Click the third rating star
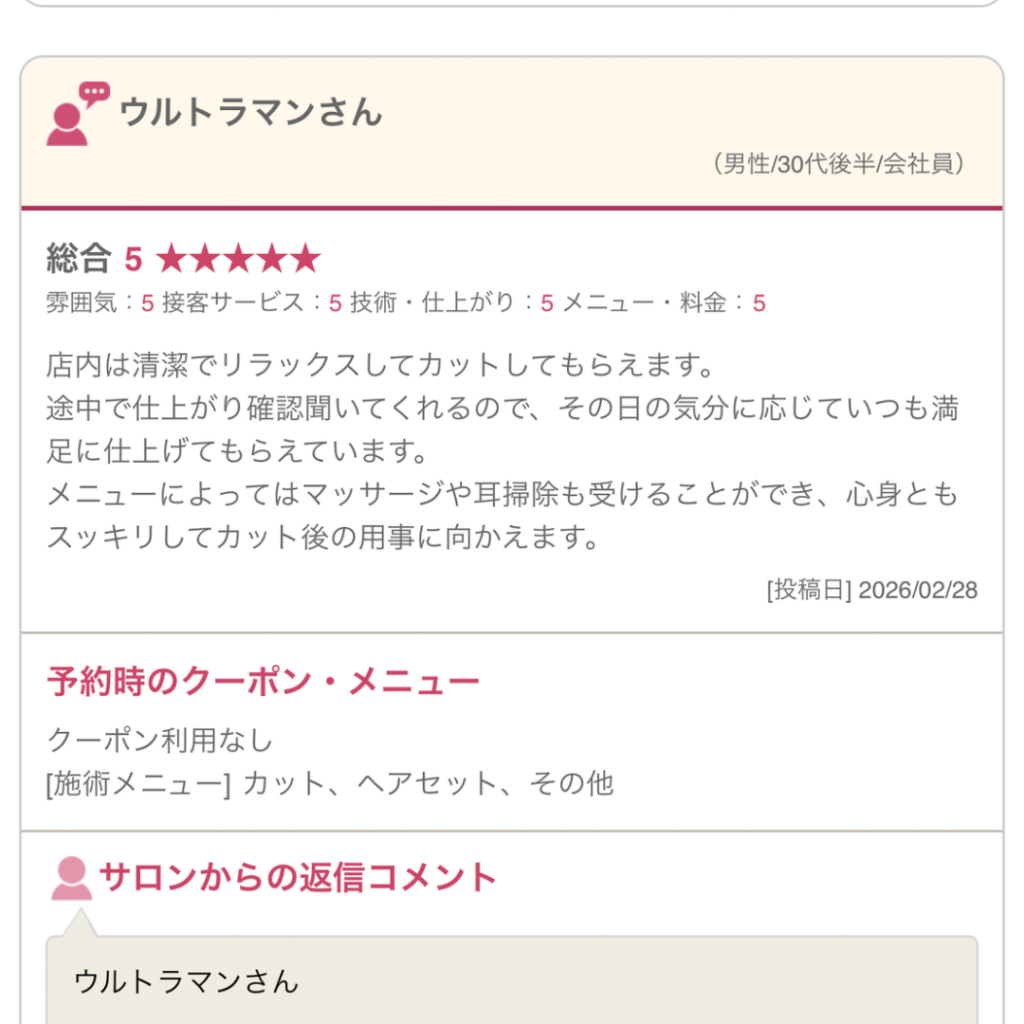Screen dimensions: 1024x1024 click(x=238, y=260)
